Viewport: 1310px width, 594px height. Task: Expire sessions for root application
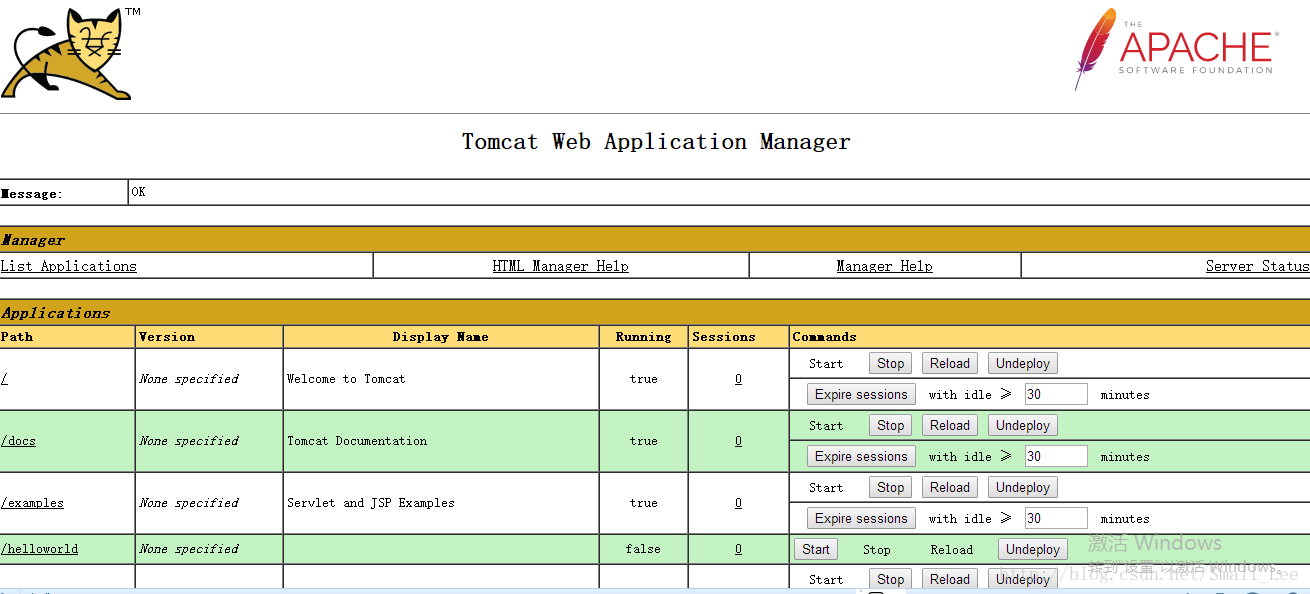pyautogui.click(x=861, y=395)
